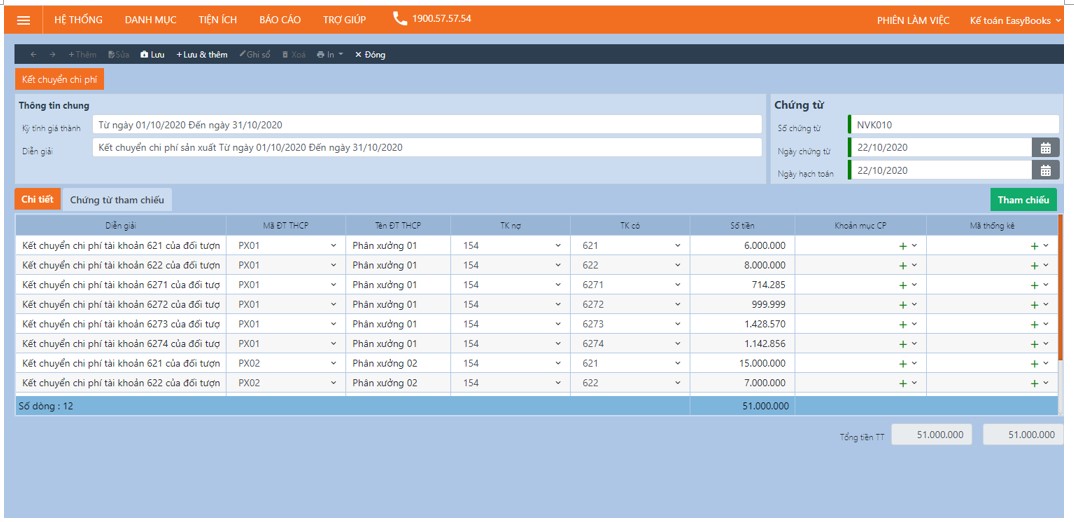Open calendar for Ngày chứng từ
1074x522 pixels.
1045,147
